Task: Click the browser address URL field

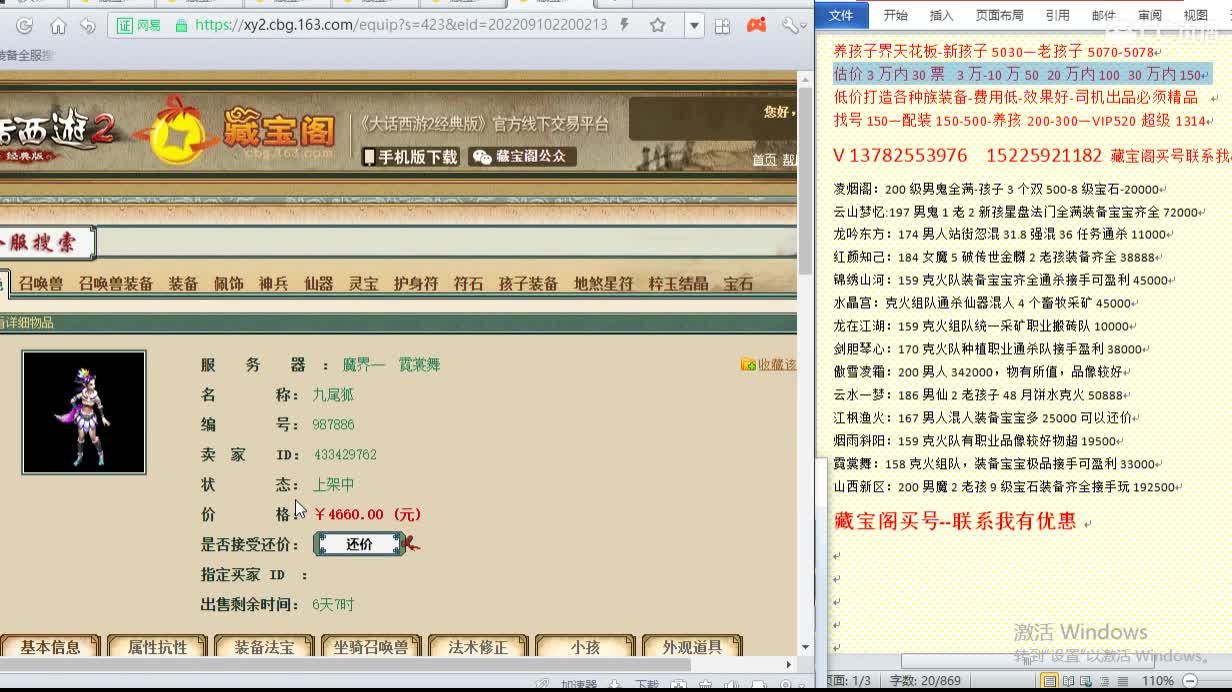Action: [400, 25]
